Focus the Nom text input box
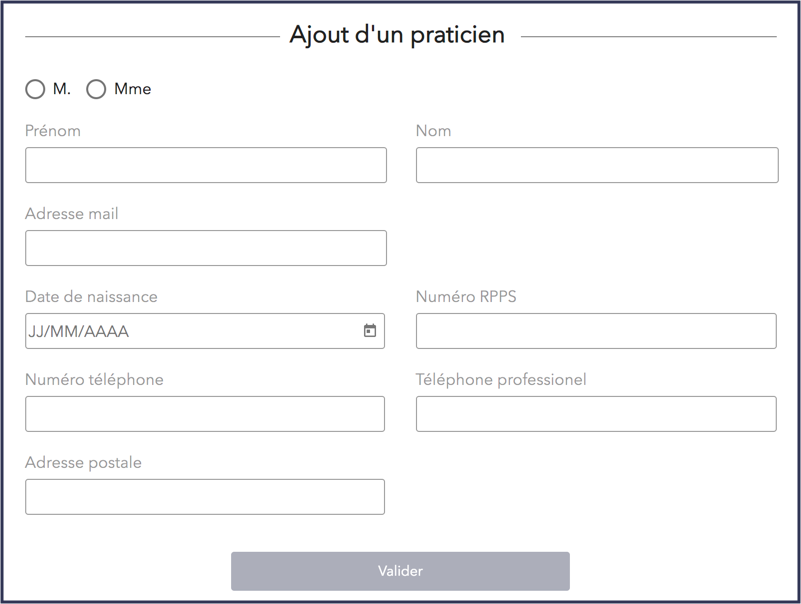This screenshot has width=801, height=604. pyautogui.click(x=597, y=165)
